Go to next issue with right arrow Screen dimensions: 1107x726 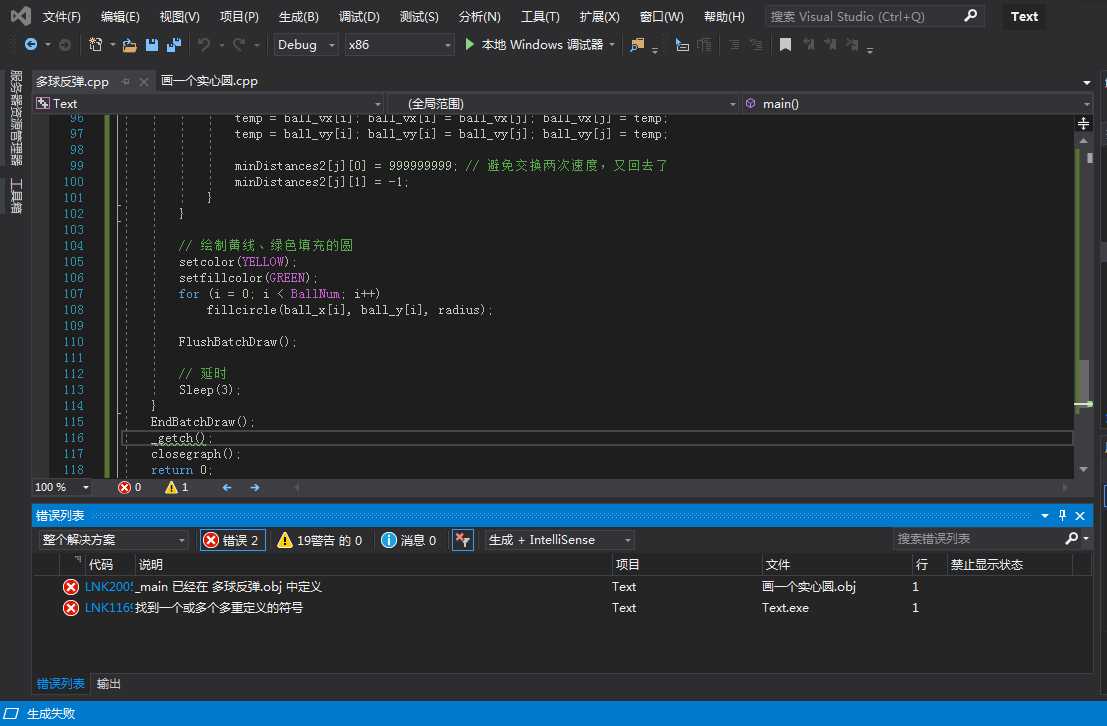pyautogui.click(x=255, y=487)
